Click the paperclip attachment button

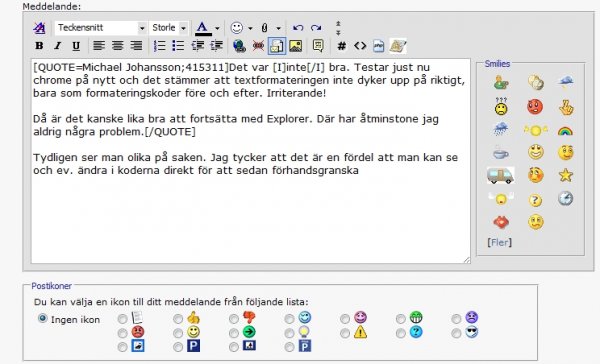click(264, 28)
